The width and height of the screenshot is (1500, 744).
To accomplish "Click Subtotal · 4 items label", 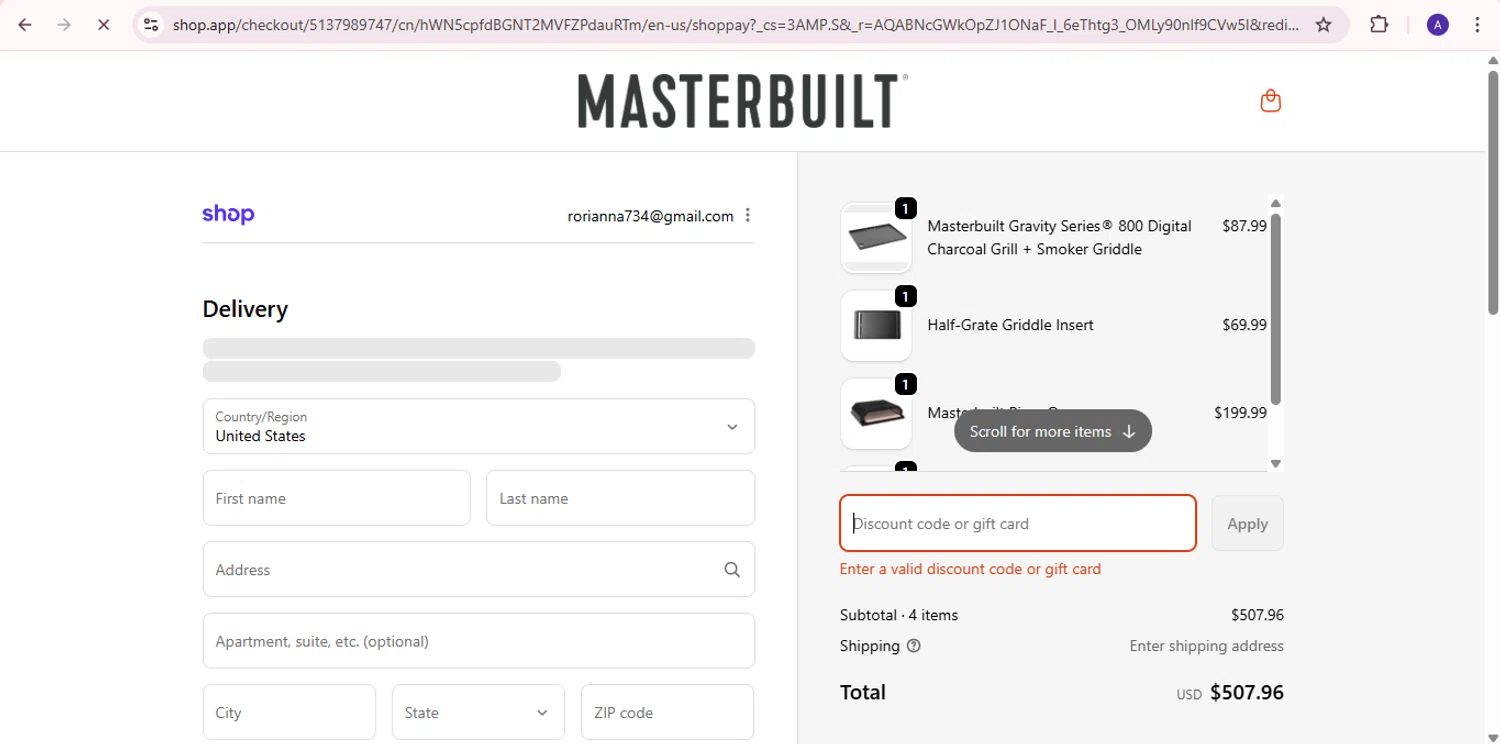I will pos(899,615).
